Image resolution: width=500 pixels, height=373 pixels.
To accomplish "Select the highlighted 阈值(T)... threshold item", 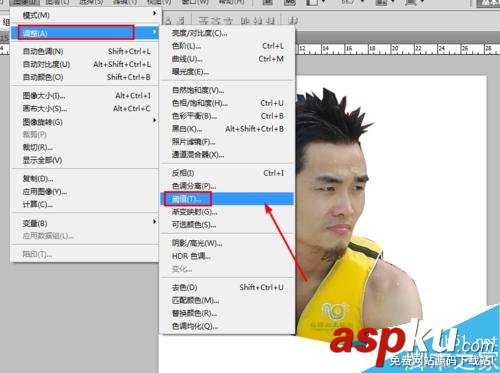I will 227,199.
